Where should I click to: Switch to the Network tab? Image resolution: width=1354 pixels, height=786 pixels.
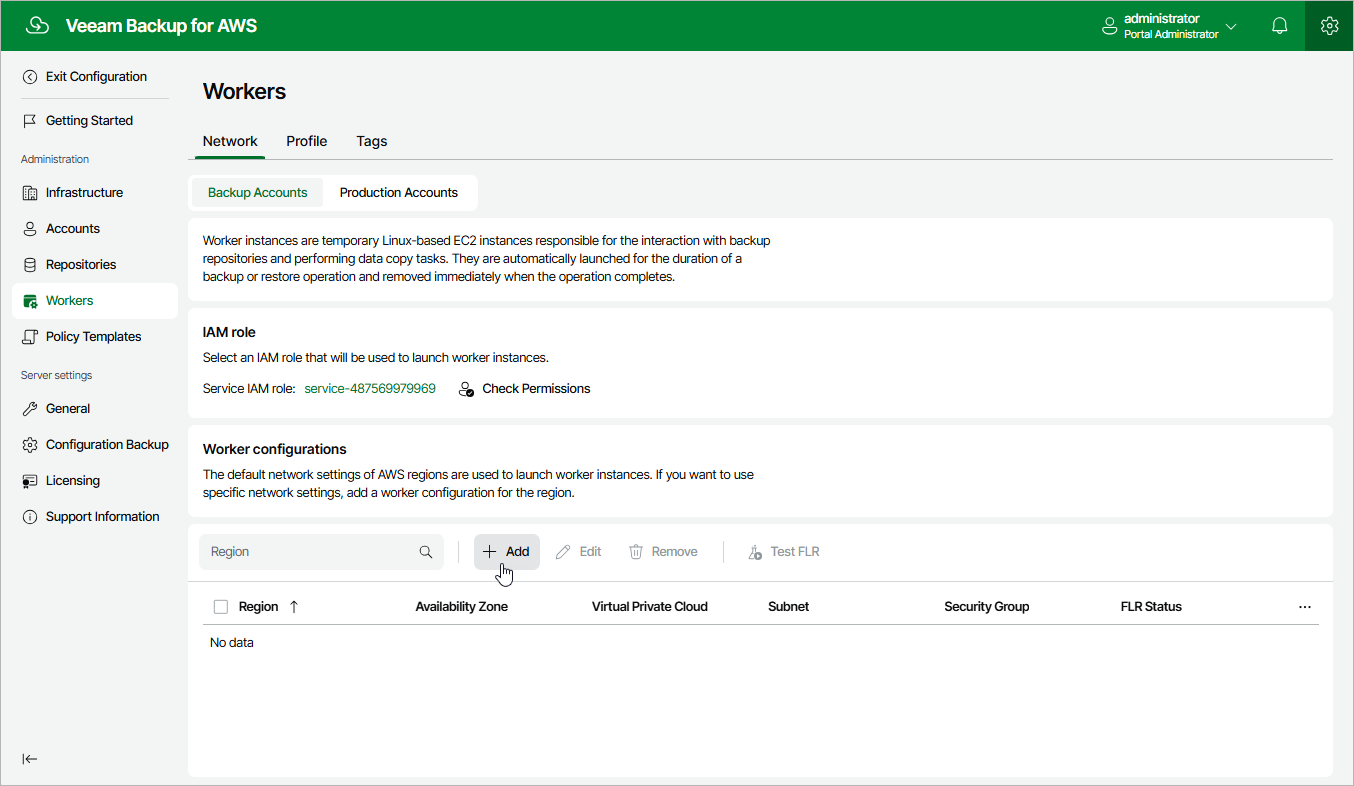coord(230,141)
